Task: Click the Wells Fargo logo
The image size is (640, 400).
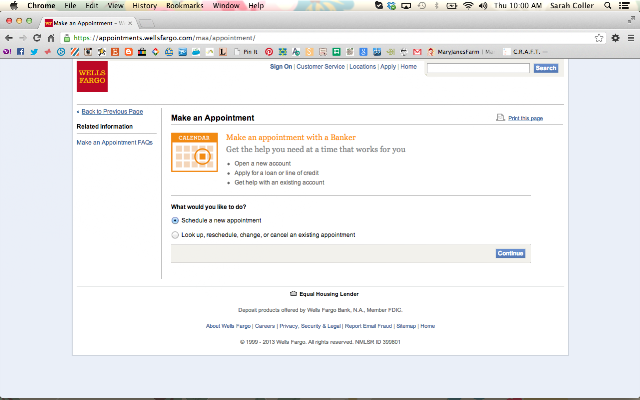Action: pos(92,76)
